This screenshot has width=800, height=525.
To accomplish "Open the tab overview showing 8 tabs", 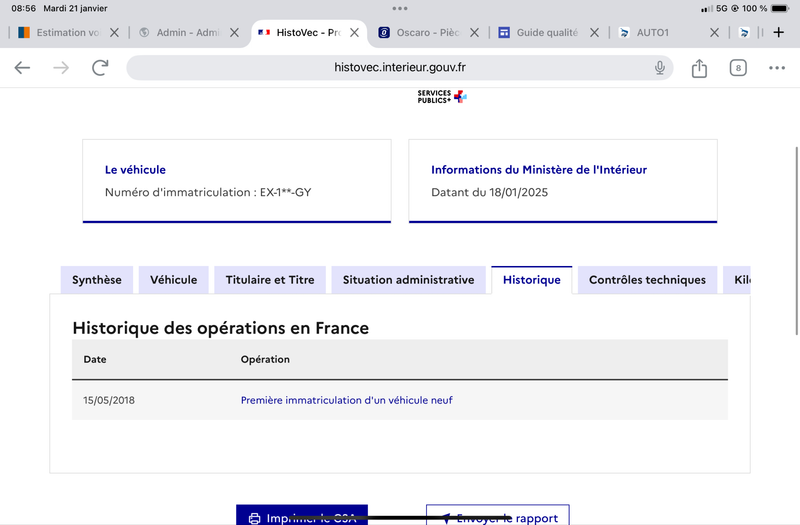I will 738,68.
